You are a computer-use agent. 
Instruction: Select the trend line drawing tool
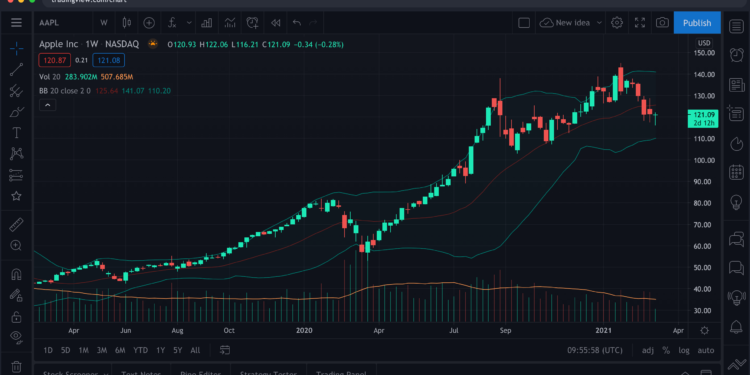16,69
